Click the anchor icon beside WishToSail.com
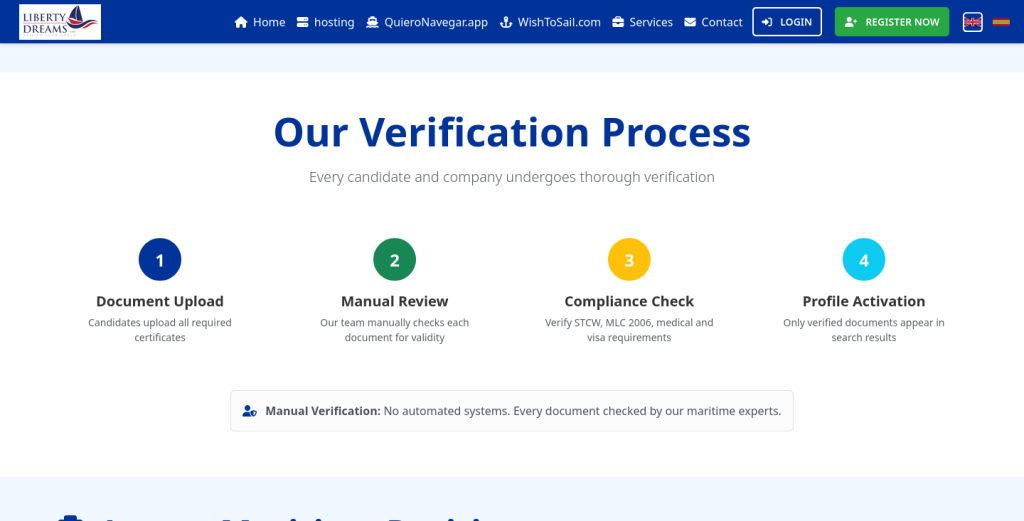Viewport: 1024px width, 521px height. 506,22
